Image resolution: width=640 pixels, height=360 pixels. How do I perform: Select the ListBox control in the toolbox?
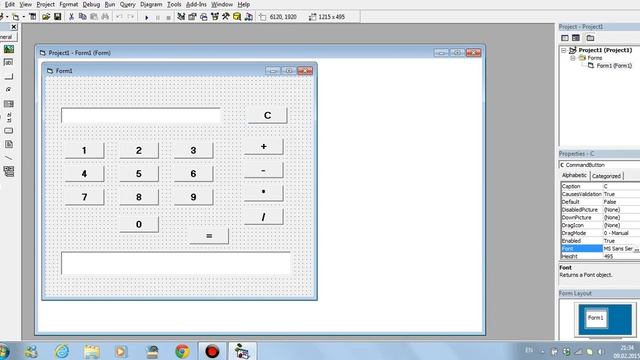coord(9,104)
